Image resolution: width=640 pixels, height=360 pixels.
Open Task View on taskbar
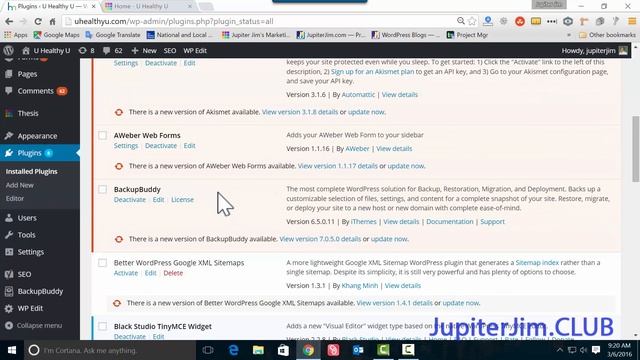pos(208,350)
